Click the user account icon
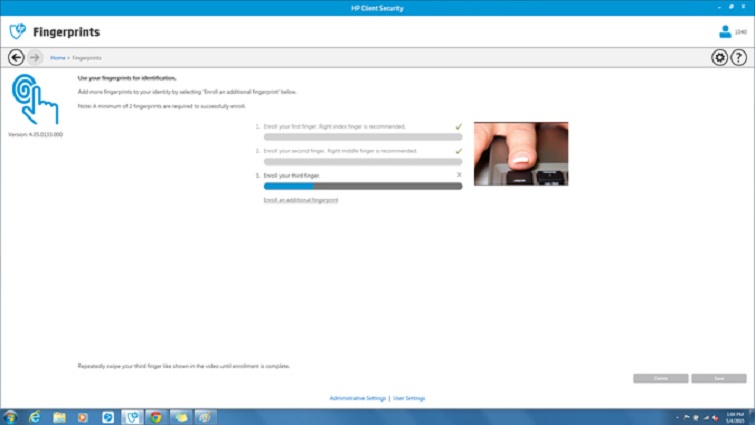 [x=725, y=32]
